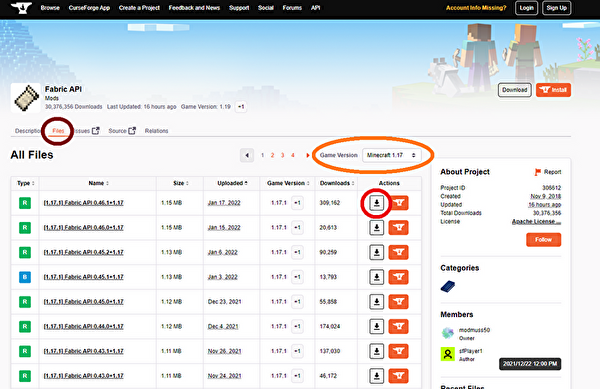Download file Fabric API 0.46.0+1.17
The height and width of the screenshot is (389, 600).
tap(377, 228)
